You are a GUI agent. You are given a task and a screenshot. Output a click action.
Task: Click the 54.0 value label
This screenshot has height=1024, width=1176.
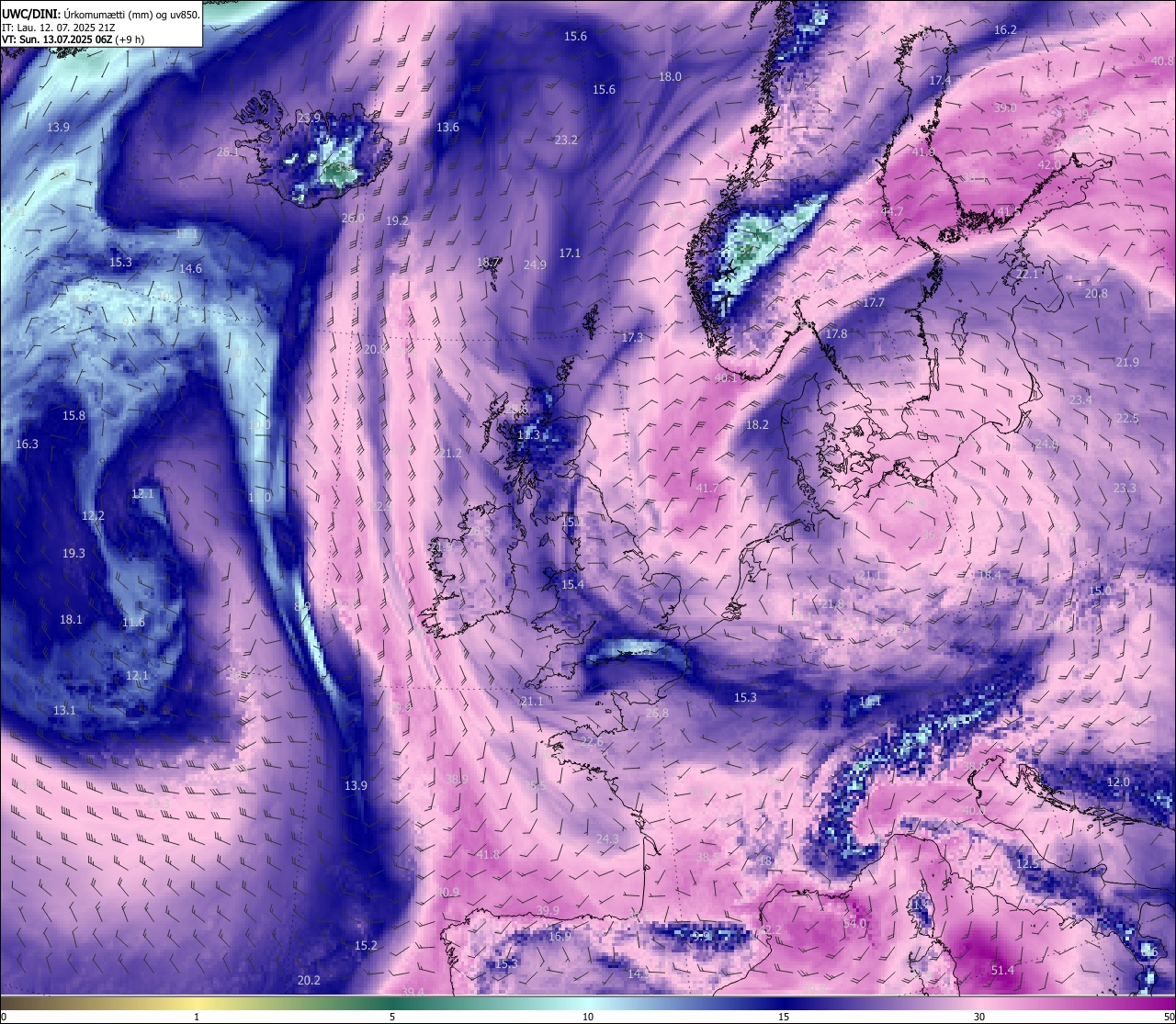pyautogui.click(x=854, y=924)
